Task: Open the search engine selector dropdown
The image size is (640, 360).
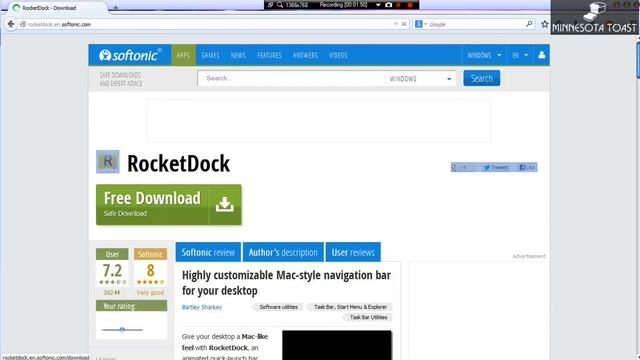Action: pos(420,24)
